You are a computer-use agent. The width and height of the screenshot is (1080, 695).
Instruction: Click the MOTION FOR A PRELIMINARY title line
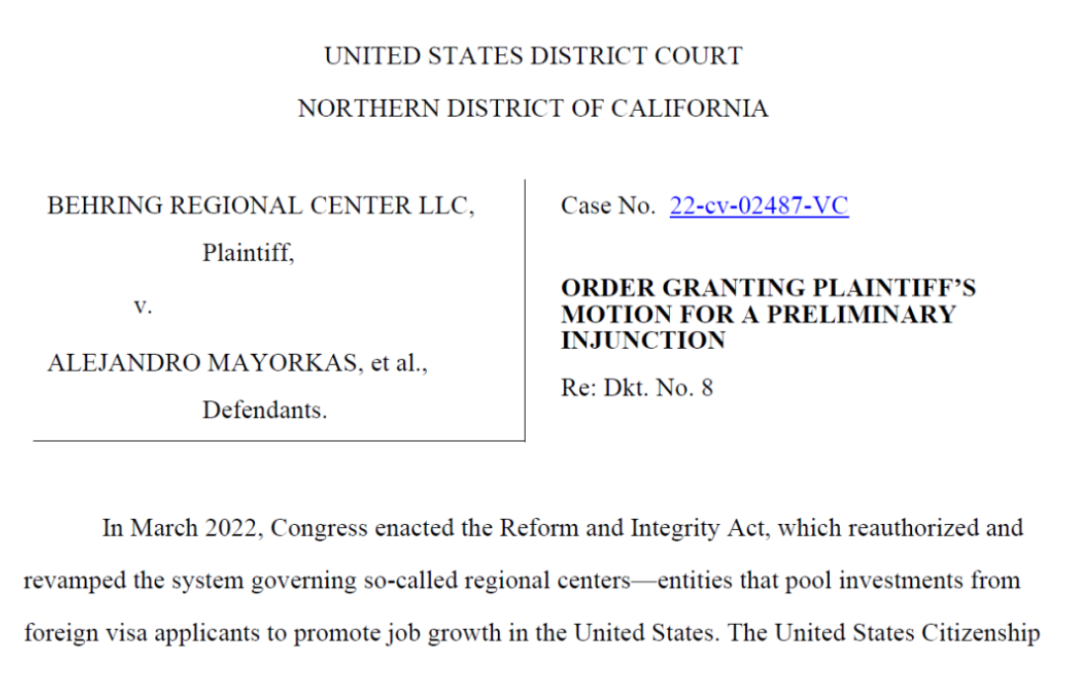point(758,314)
